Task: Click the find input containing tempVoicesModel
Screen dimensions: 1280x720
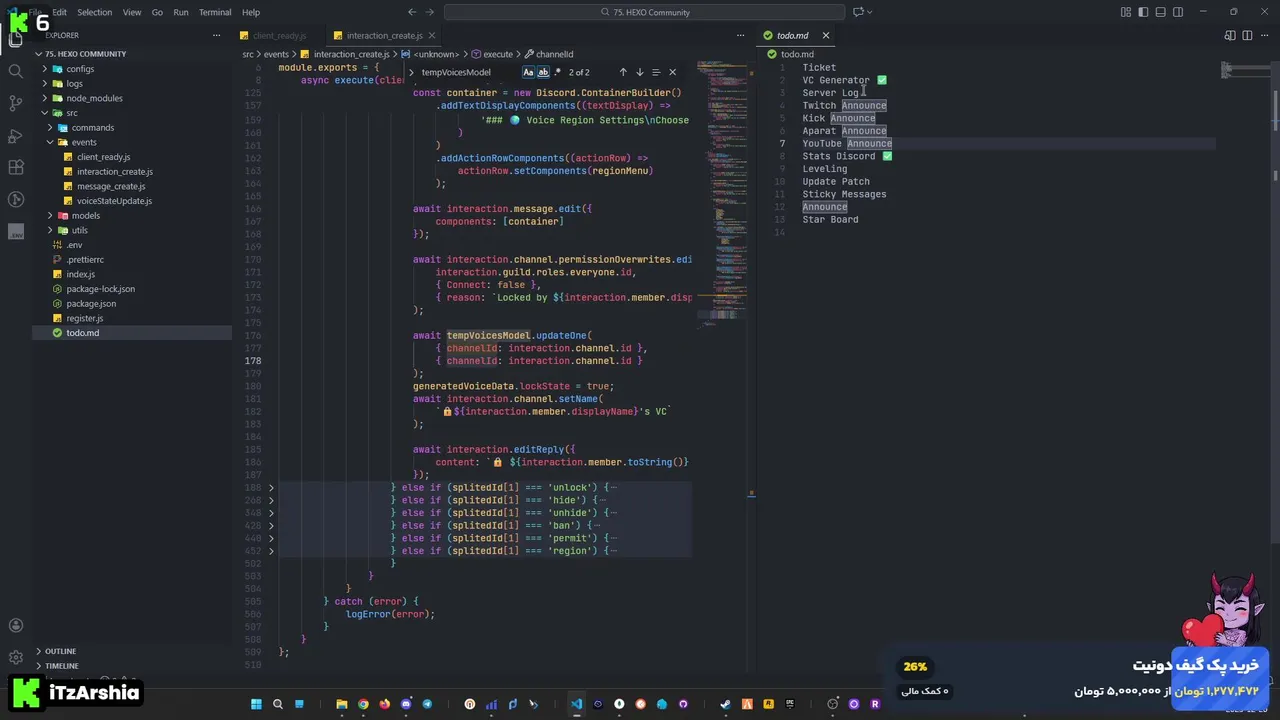Action: tap(469, 72)
